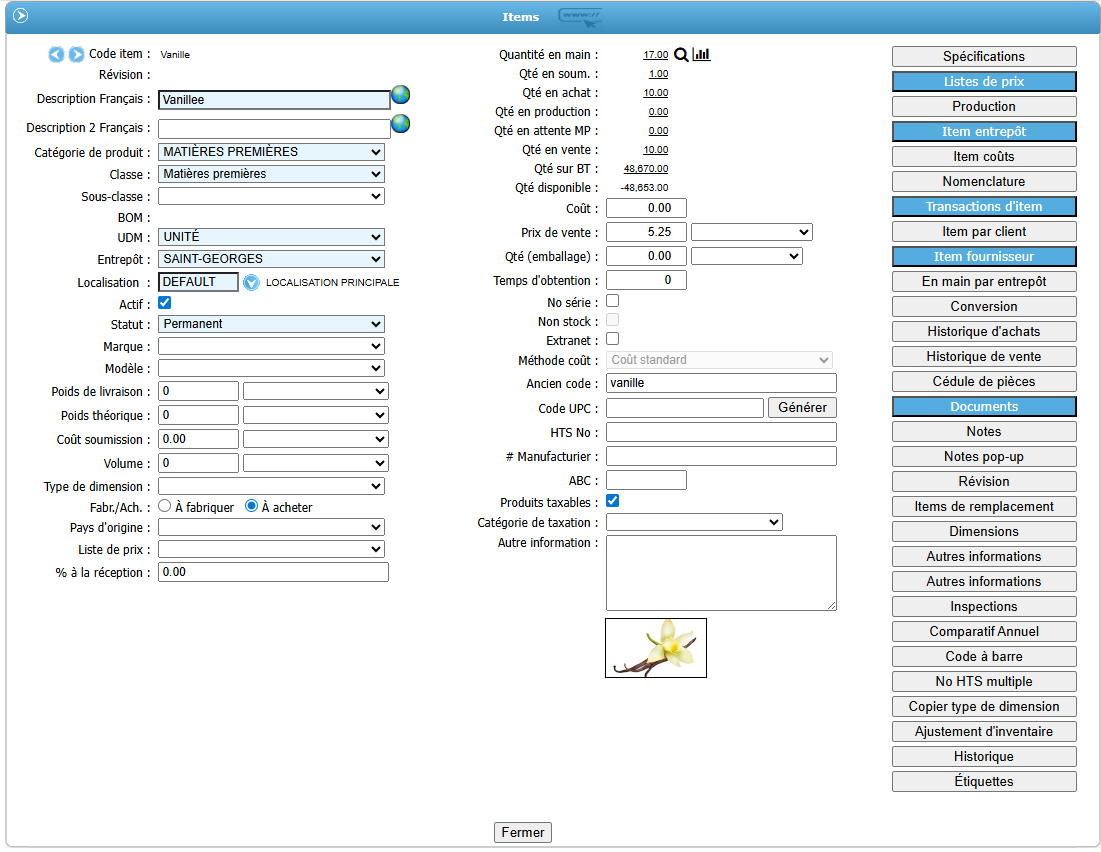
Task: Expand the Statut dropdown
Action: (x=271, y=324)
